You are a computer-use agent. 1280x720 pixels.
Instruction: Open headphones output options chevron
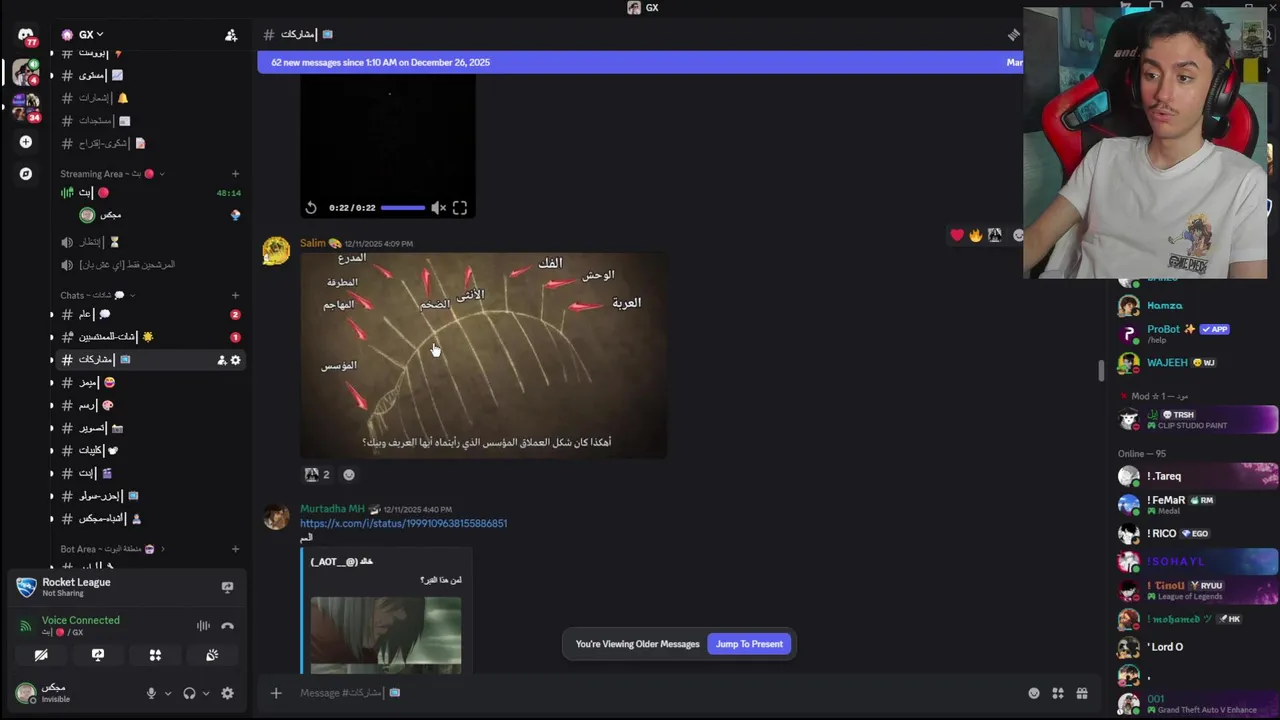pyautogui.click(x=206, y=693)
